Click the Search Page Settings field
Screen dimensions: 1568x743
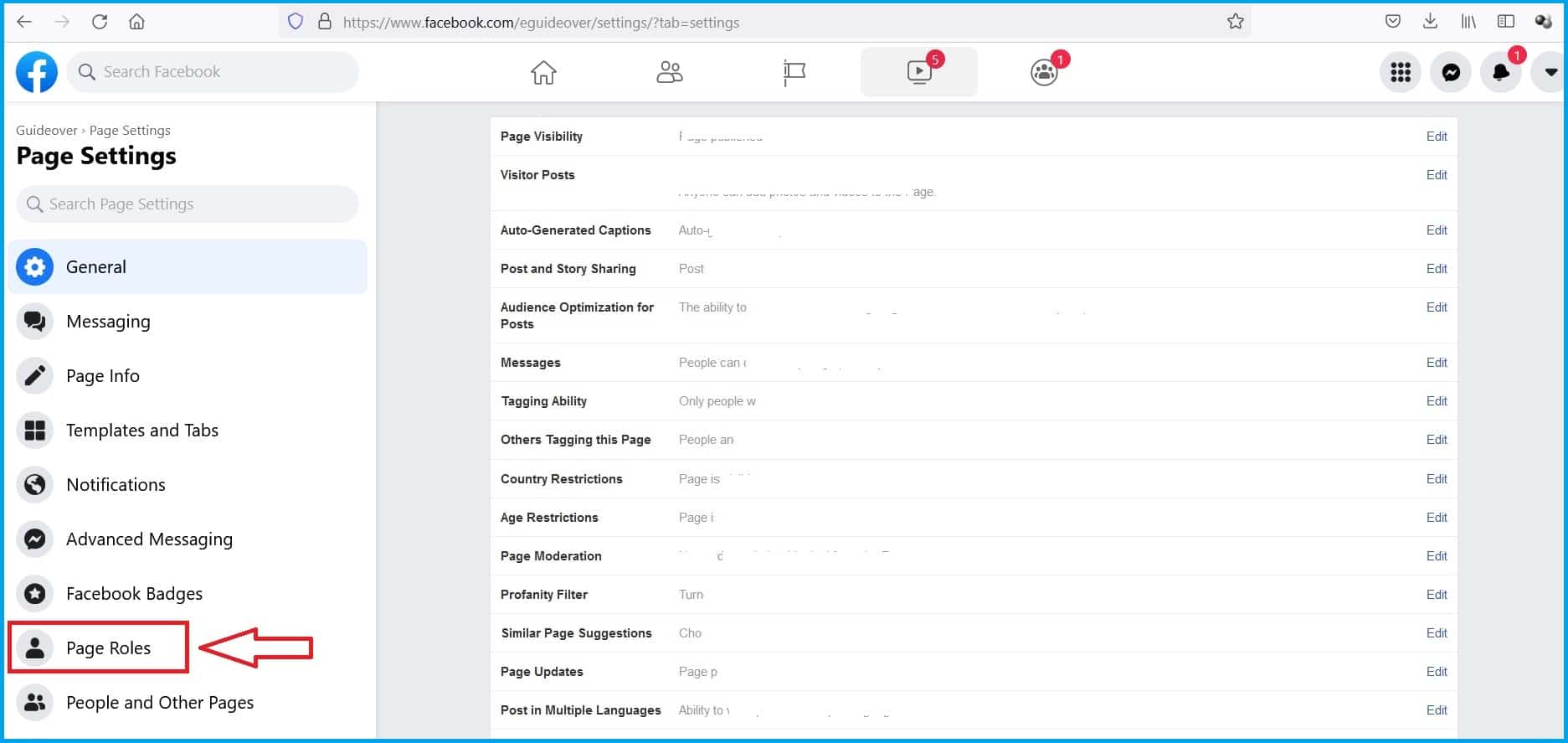(188, 204)
